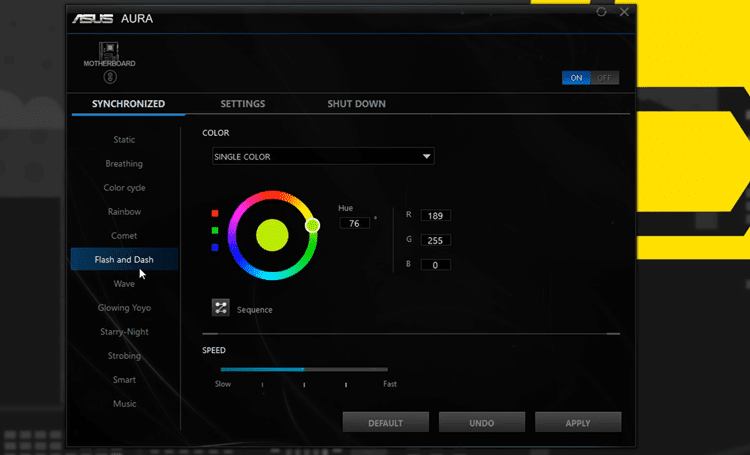This screenshot has width=750, height=455.
Task: Open the SETTINGS tab
Action: pos(243,104)
